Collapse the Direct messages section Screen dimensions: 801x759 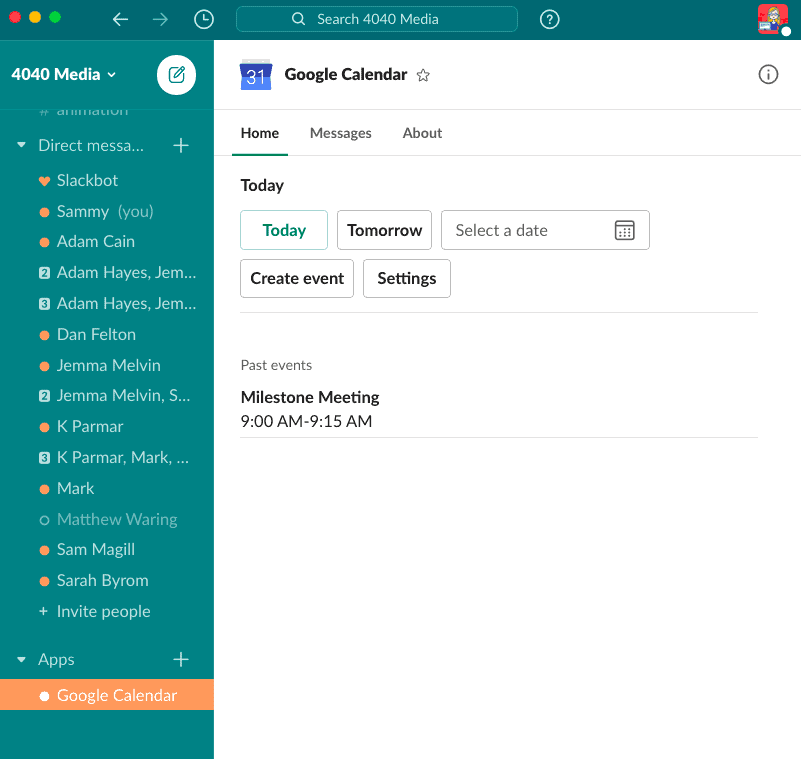[x=21, y=146]
